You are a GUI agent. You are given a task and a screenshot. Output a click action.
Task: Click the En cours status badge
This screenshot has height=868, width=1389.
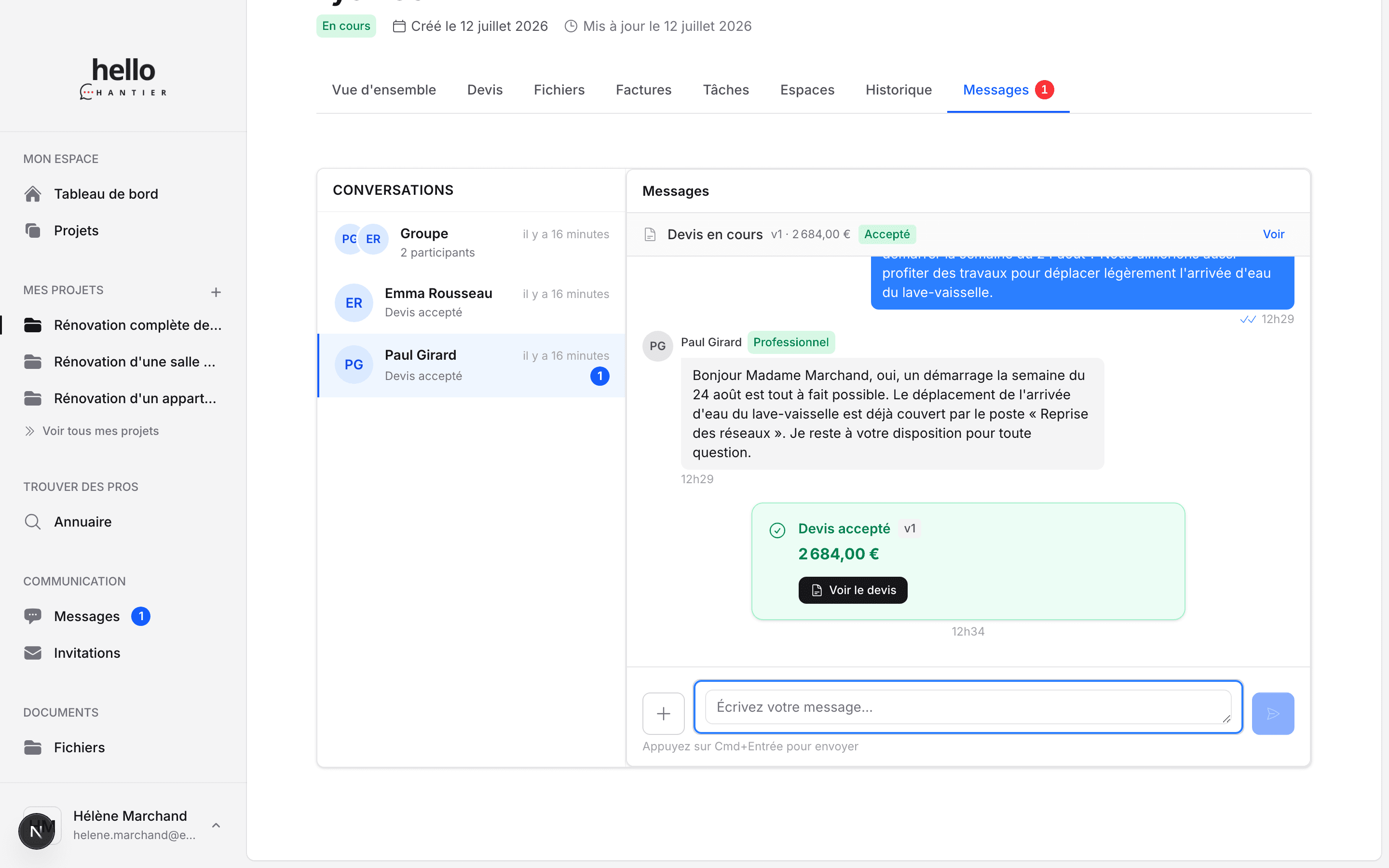(x=346, y=26)
